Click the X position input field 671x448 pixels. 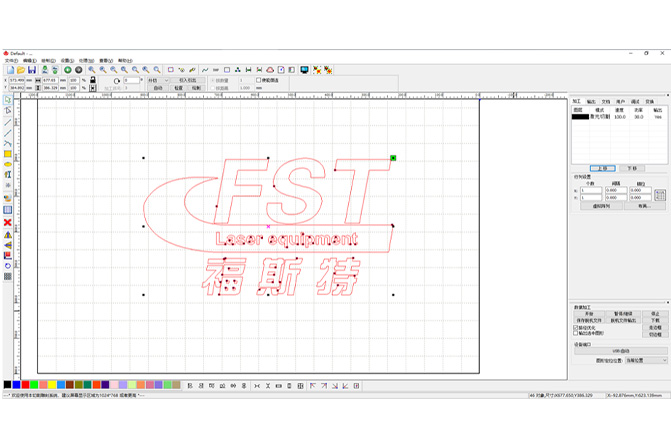pos(17,80)
